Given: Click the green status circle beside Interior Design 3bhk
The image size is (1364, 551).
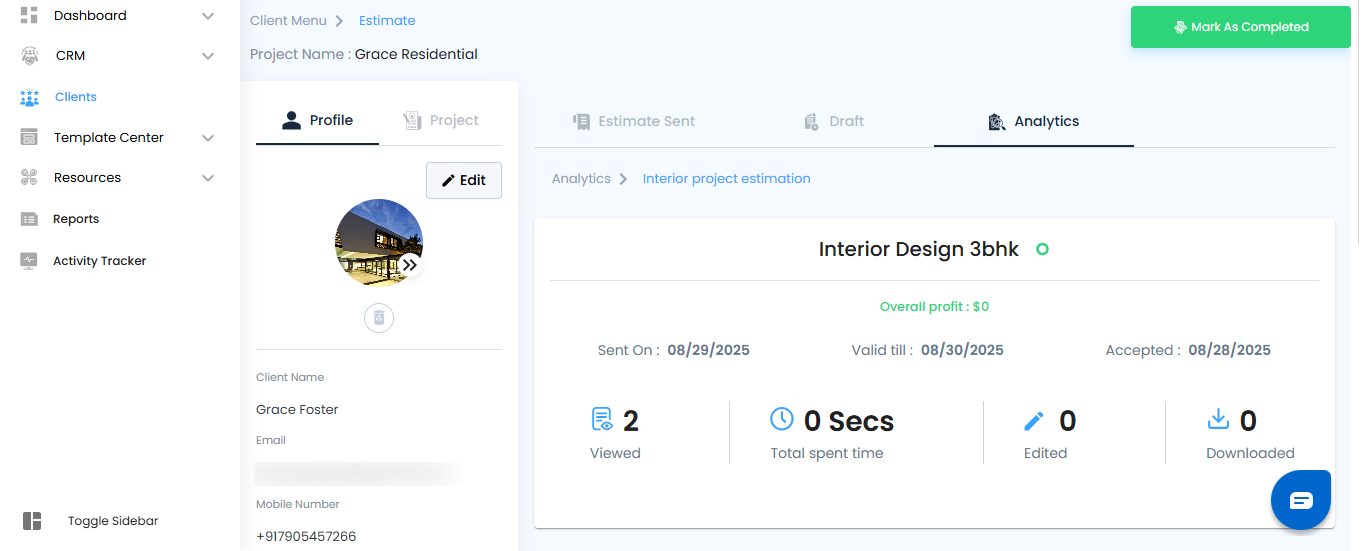Looking at the screenshot, I should [x=1042, y=249].
